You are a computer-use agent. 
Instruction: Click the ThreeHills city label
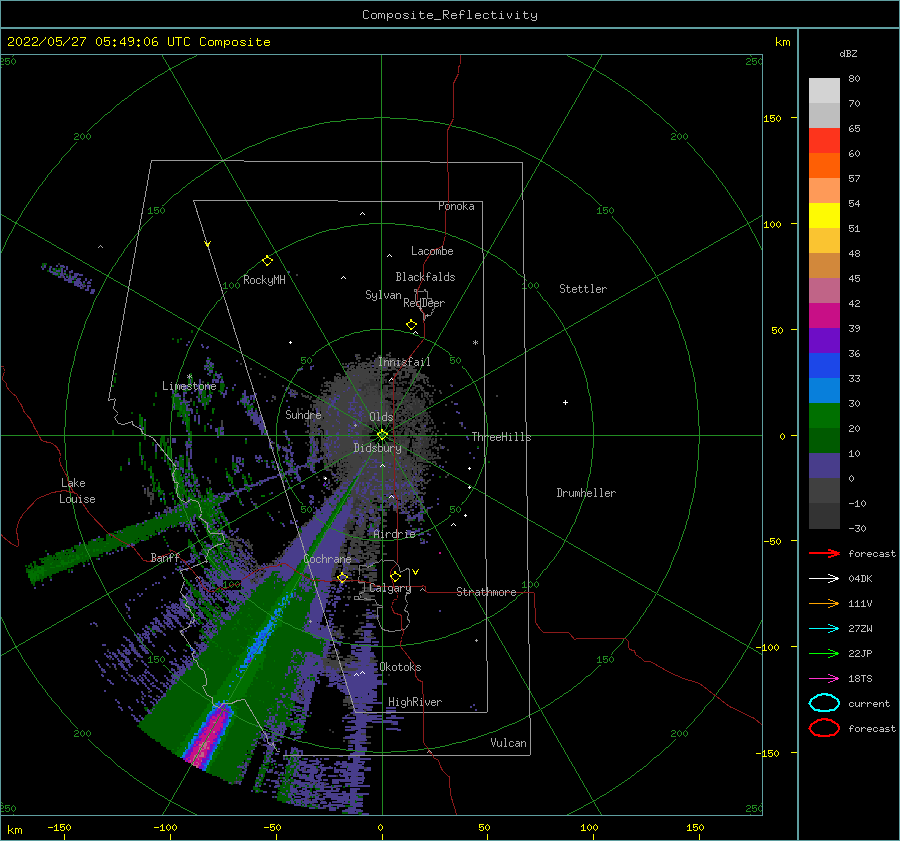(501, 437)
